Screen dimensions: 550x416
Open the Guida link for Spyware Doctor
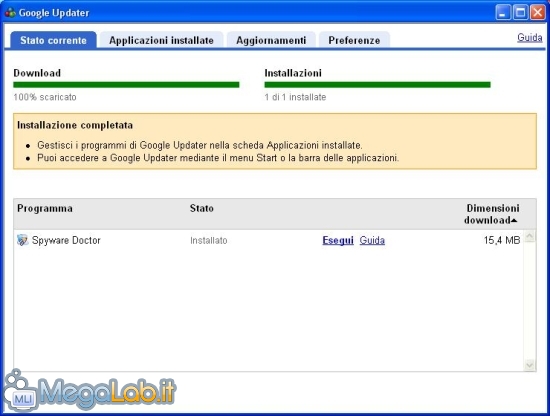[372, 241]
